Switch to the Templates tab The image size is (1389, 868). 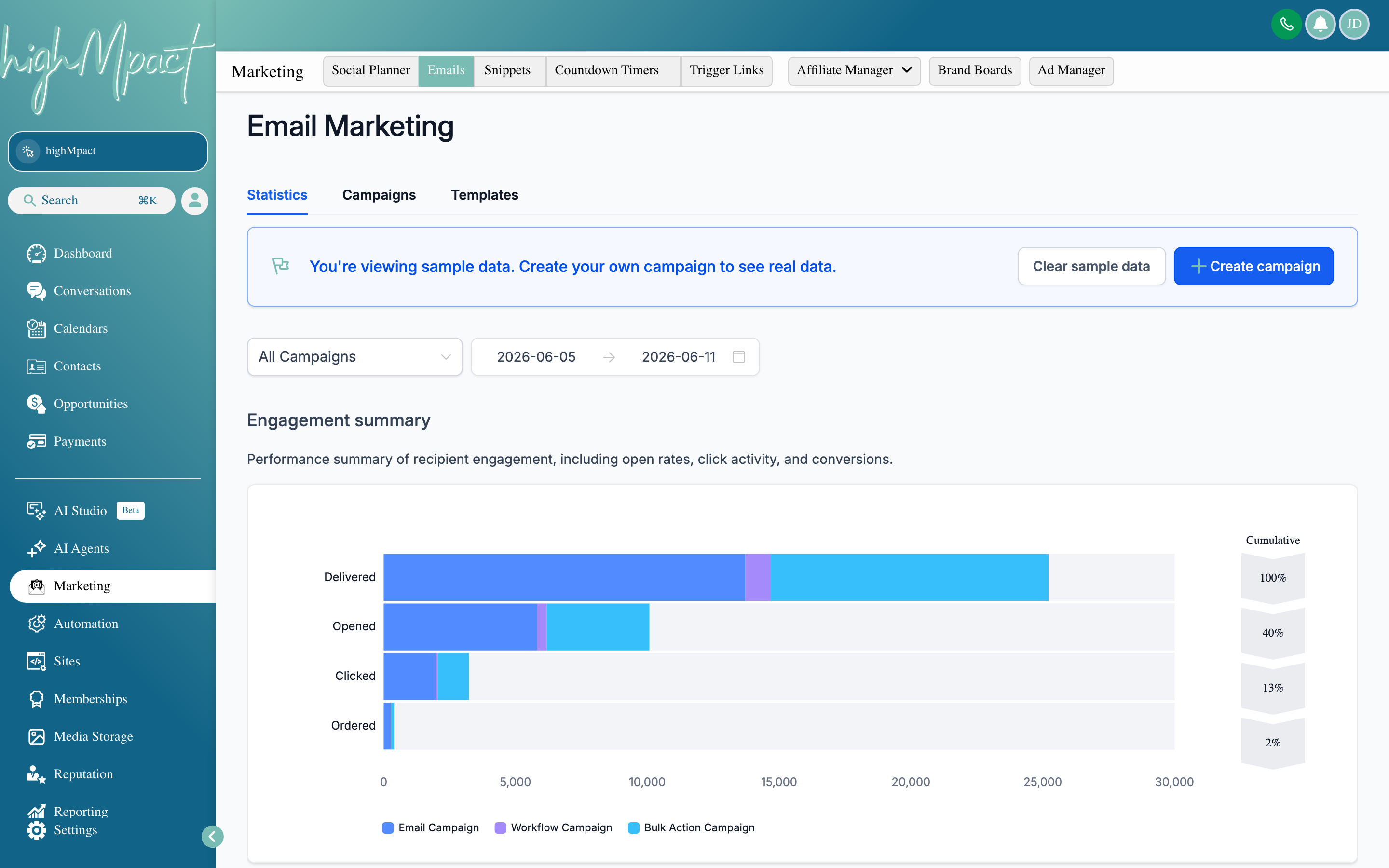click(x=484, y=195)
